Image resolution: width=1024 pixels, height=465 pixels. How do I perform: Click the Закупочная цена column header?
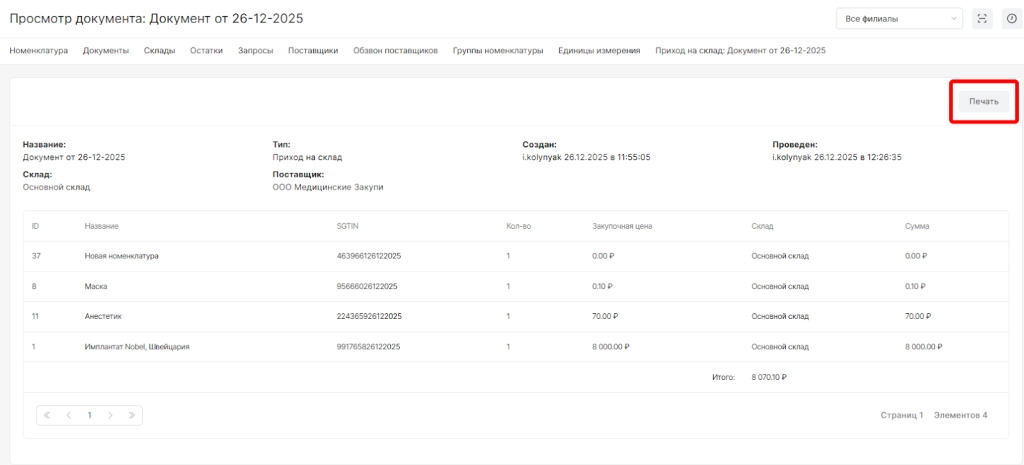coord(622,226)
